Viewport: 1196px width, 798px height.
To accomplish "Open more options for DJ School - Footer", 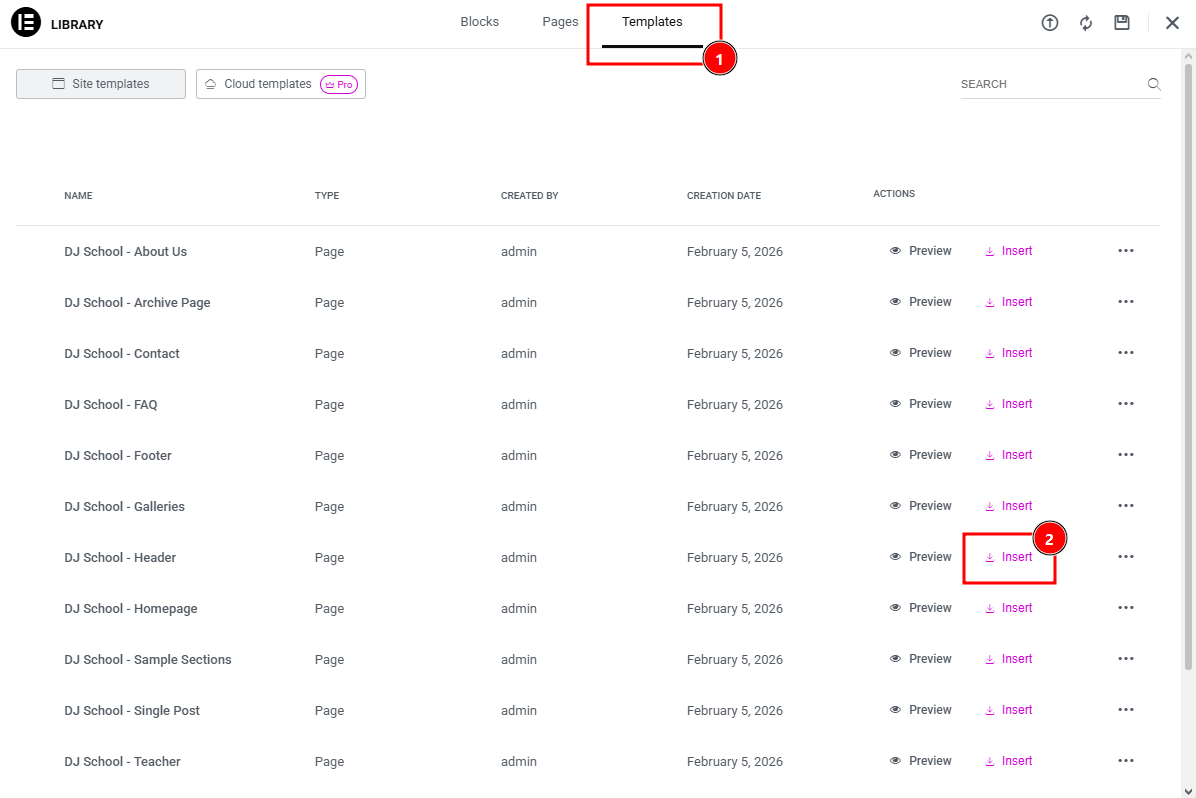I will pyautogui.click(x=1126, y=455).
